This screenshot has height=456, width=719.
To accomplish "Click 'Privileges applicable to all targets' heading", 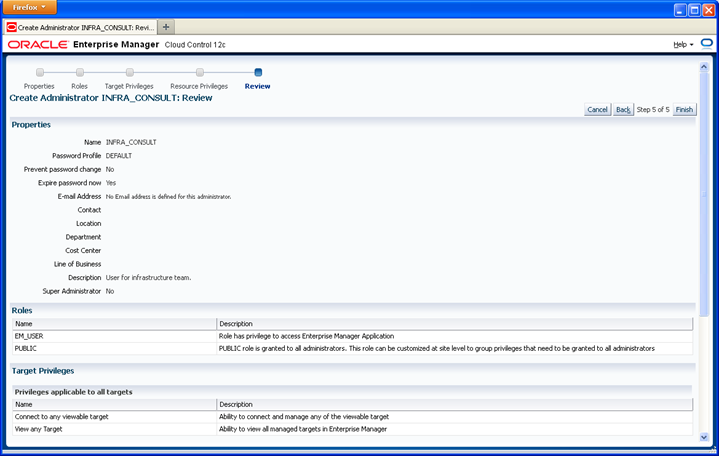I will pyautogui.click(x=73, y=392).
